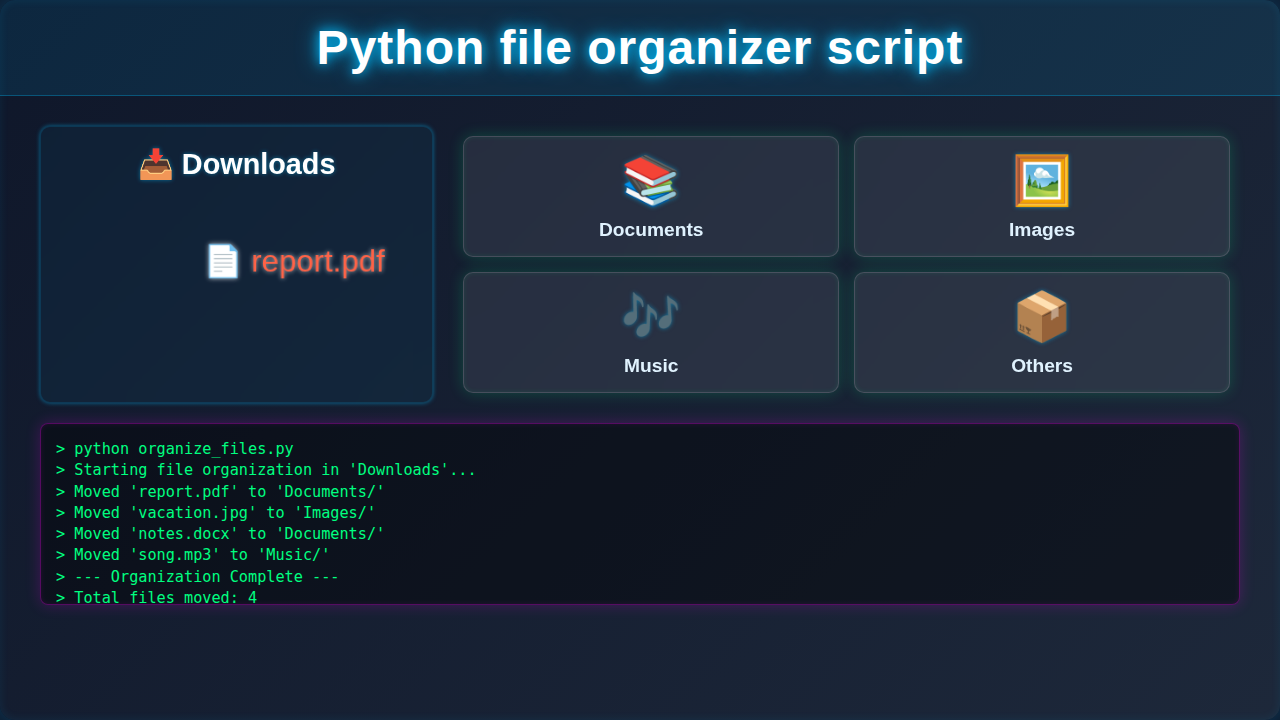The height and width of the screenshot is (720, 1280).
Task: Select the music notes icon
Action: point(651,316)
